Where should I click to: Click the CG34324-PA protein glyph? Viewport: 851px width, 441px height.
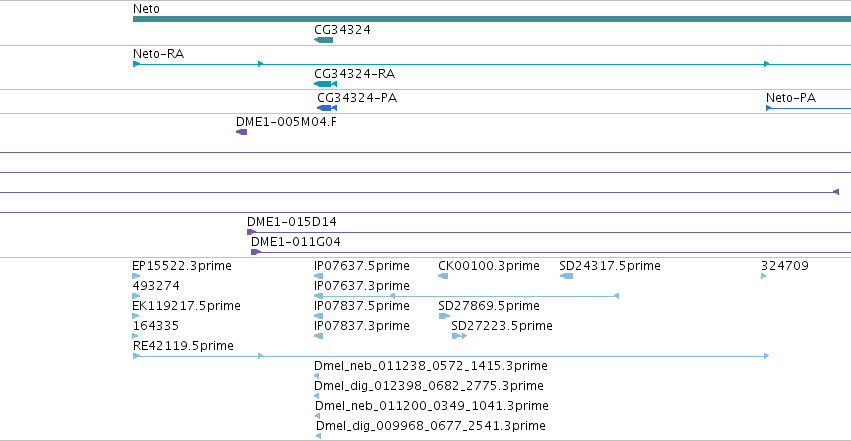click(327, 108)
